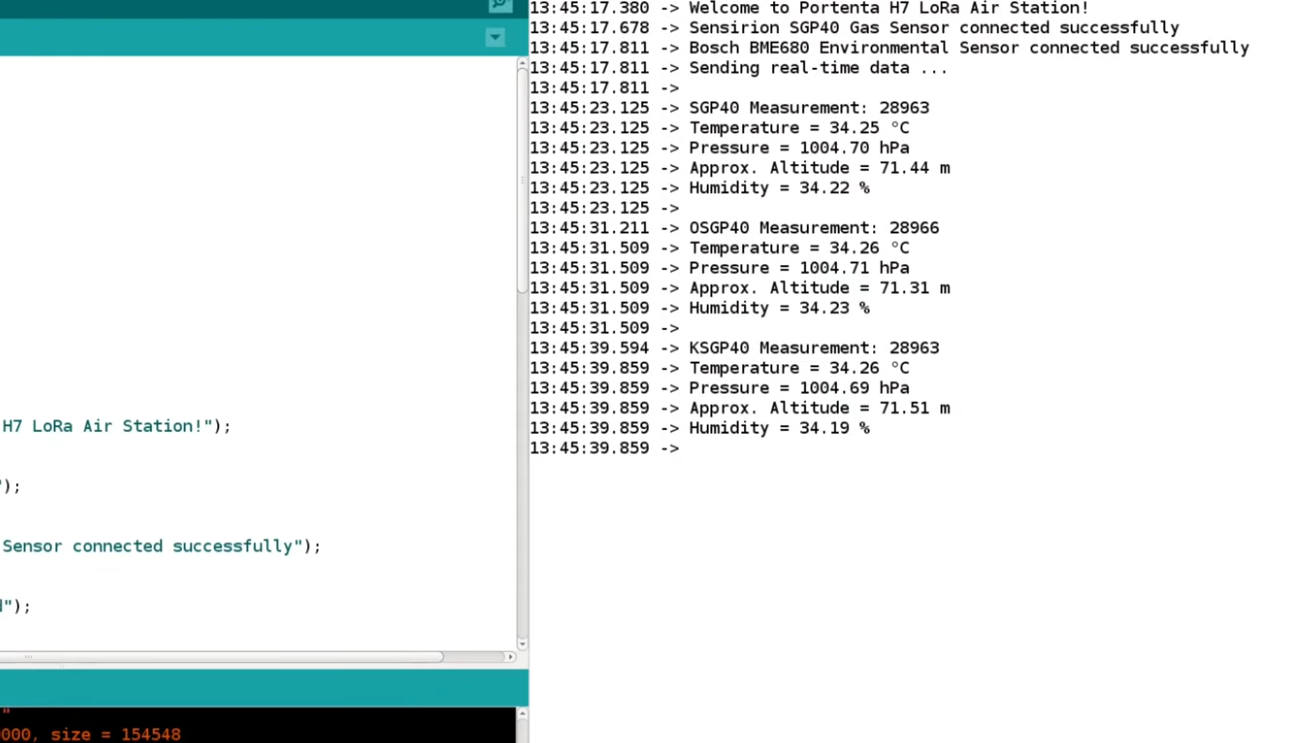1311x743 pixels.
Task: Click the black console's scroll-up arrow
Action: point(522,714)
